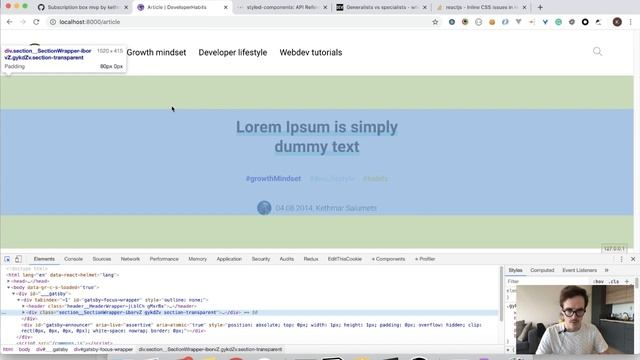Expand the header HeaderWrapper node

click(x=23, y=306)
